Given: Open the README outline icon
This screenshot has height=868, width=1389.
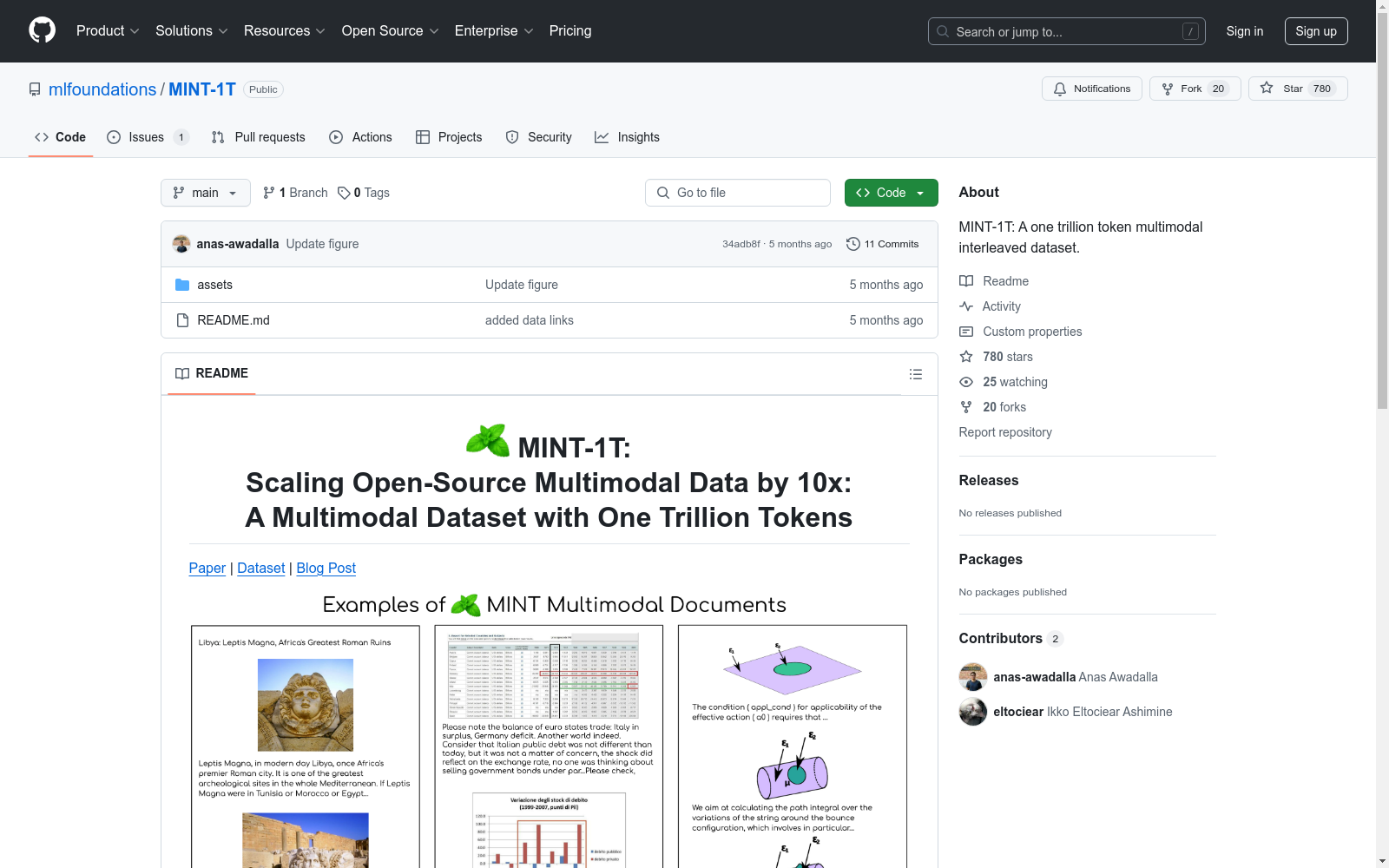Looking at the screenshot, I should tap(916, 374).
